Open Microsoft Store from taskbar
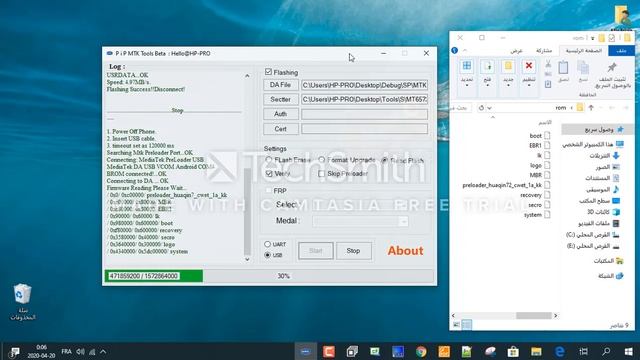Screen dimensions: 640x360 (x=513, y=351)
